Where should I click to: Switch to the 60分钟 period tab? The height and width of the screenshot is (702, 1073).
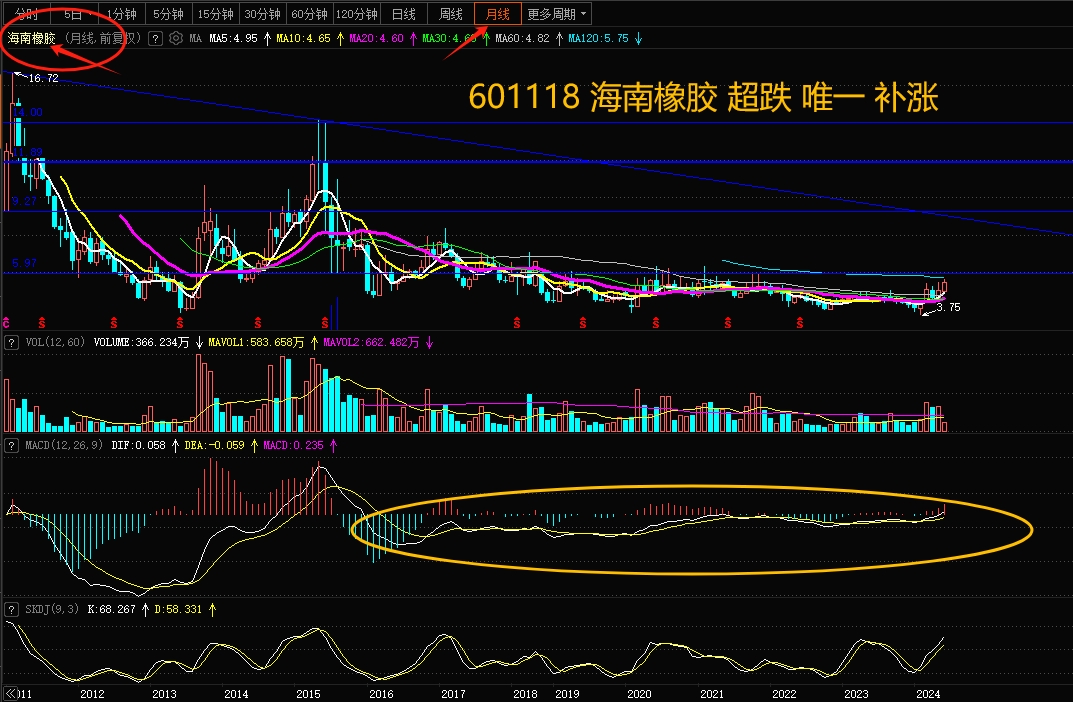(309, 14)
